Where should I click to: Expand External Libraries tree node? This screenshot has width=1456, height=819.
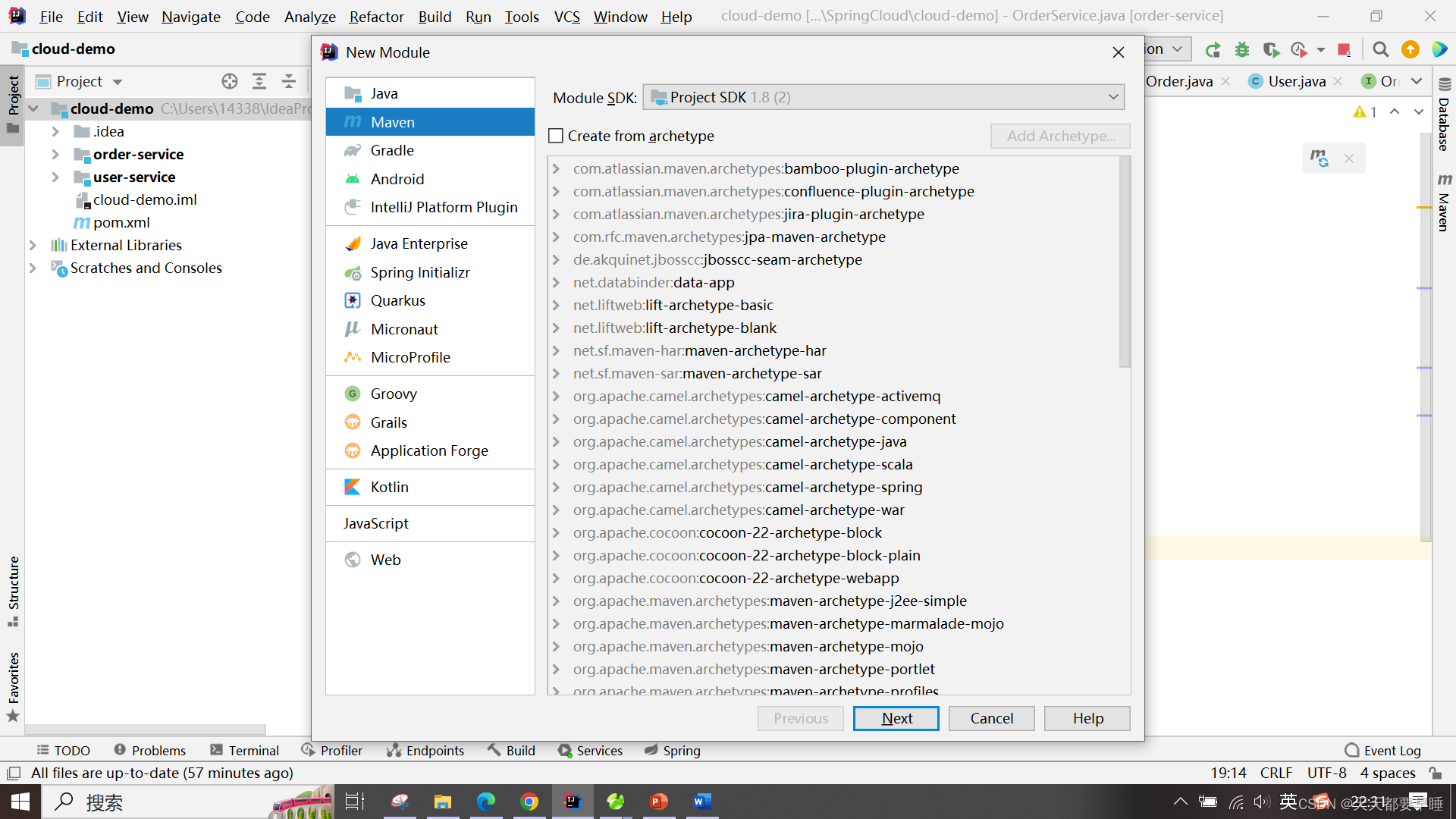click(x=33, y=245)
